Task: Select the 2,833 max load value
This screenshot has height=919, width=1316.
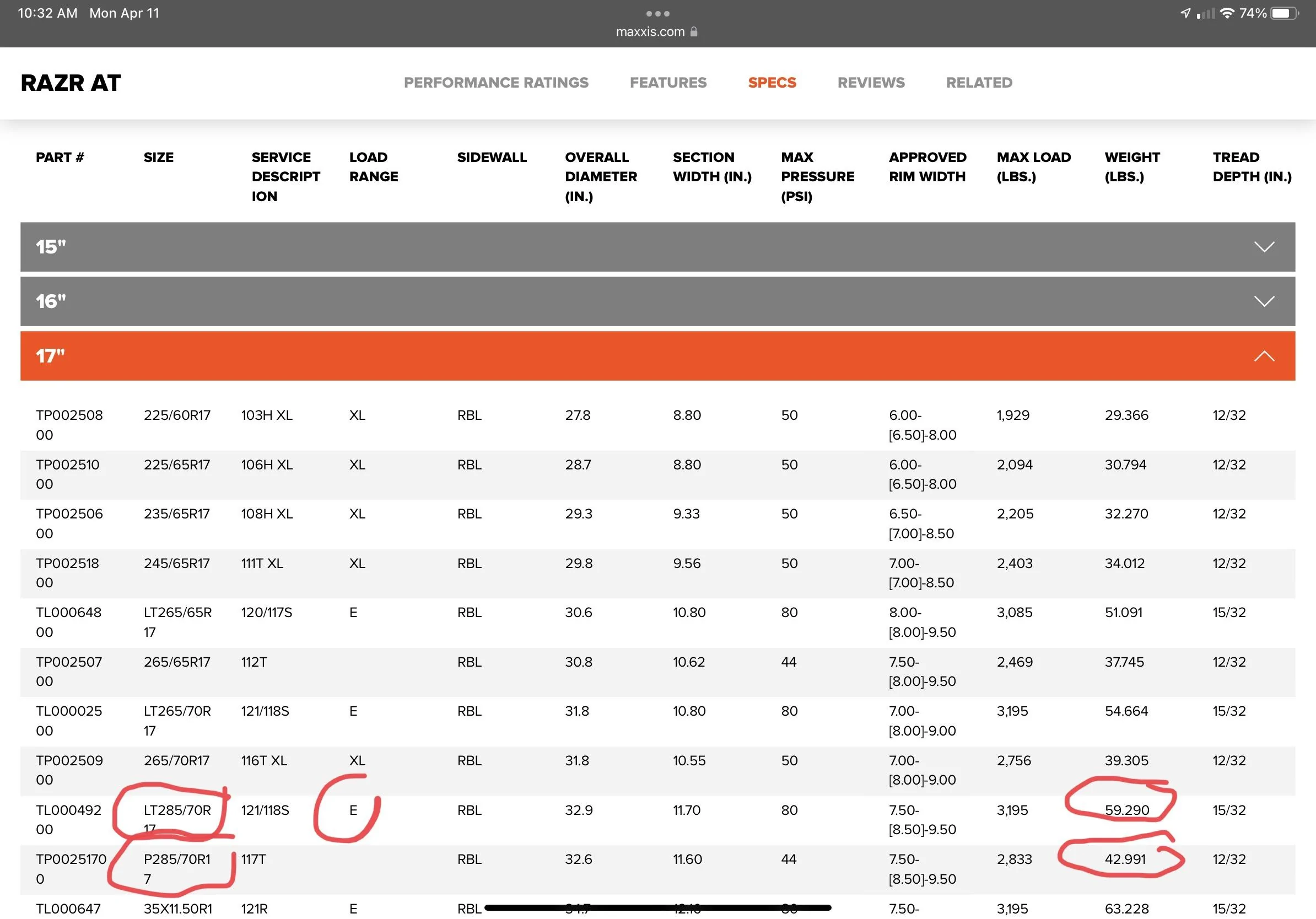Action: tap(1014, 859)
